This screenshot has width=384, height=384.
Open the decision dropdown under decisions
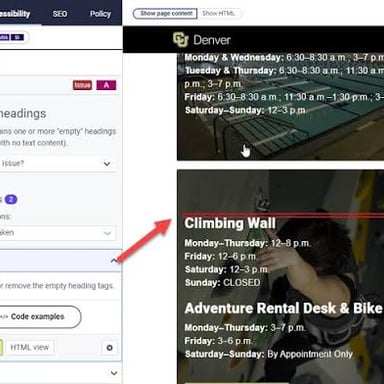(58, 233)
